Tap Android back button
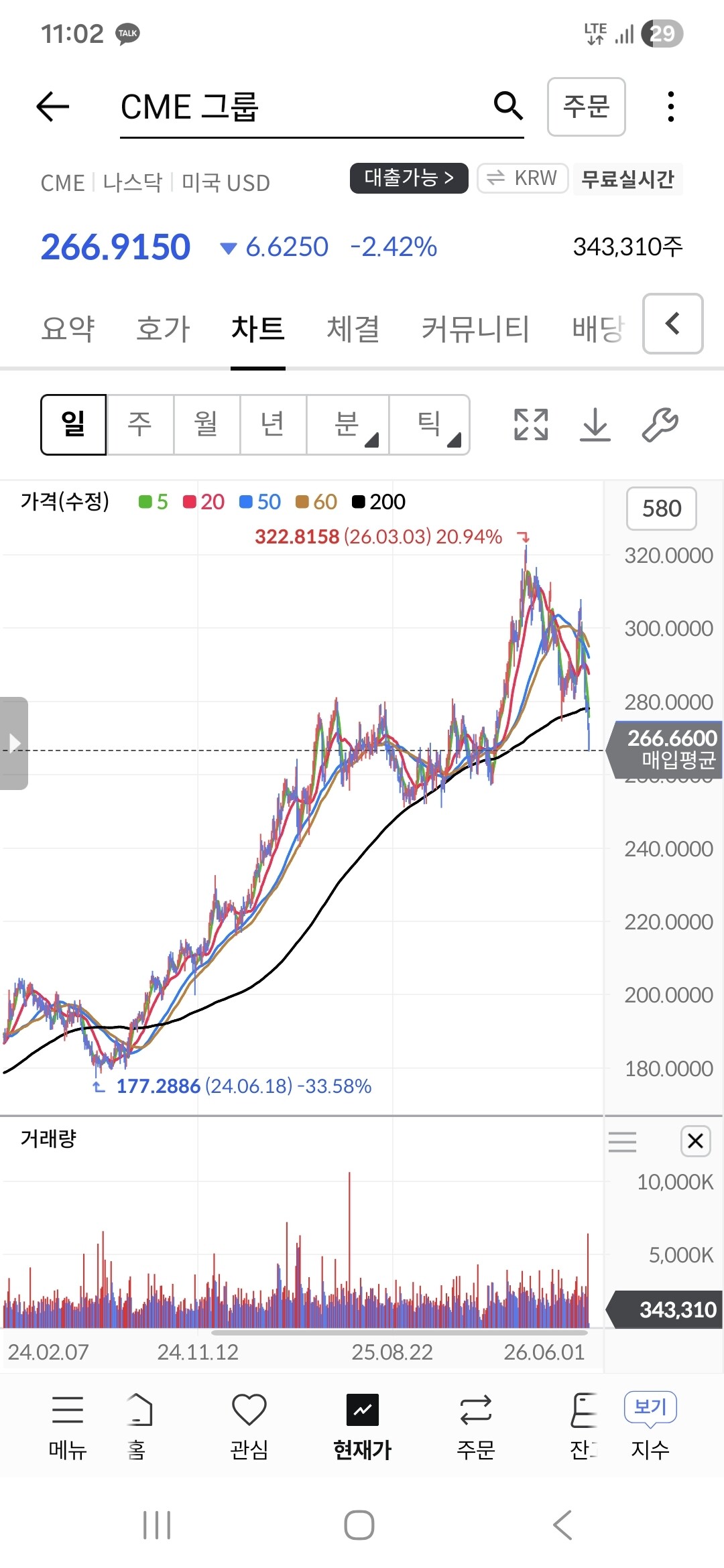 point(562,1526)
